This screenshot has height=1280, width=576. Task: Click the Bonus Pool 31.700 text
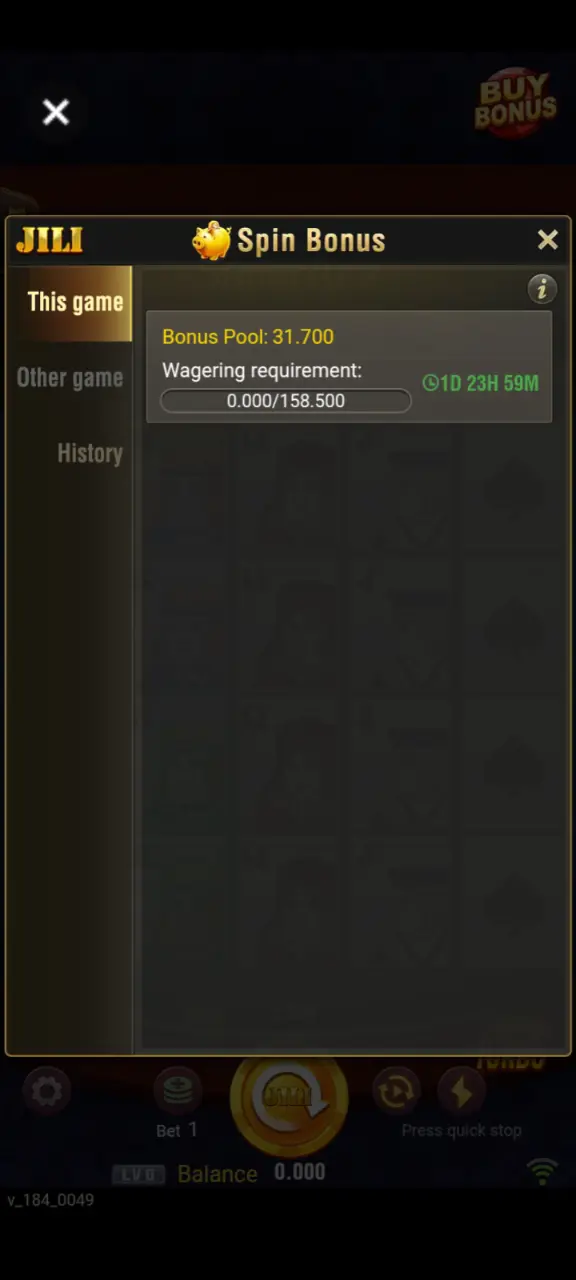(248, 337)
